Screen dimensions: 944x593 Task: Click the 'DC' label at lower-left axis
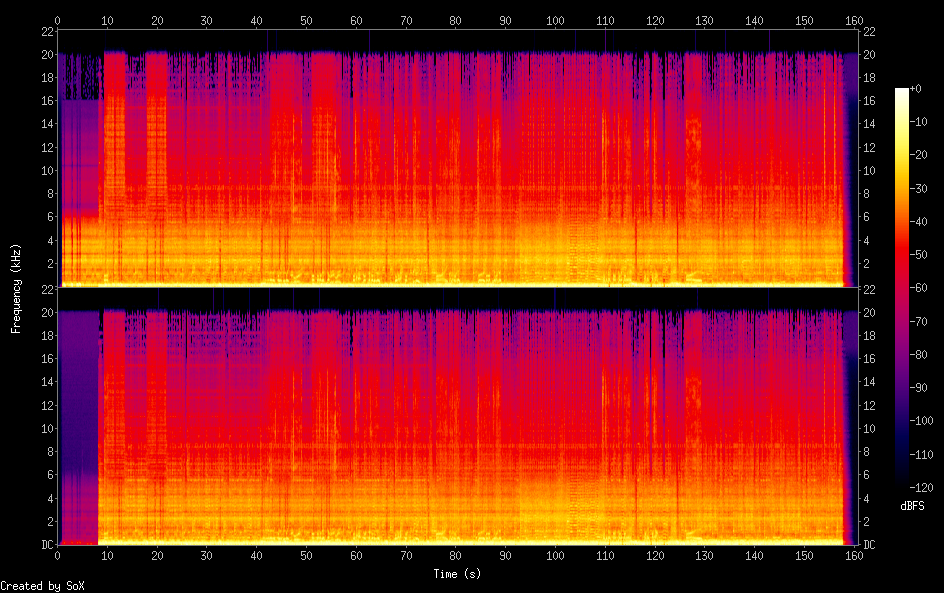click(47, 545)
